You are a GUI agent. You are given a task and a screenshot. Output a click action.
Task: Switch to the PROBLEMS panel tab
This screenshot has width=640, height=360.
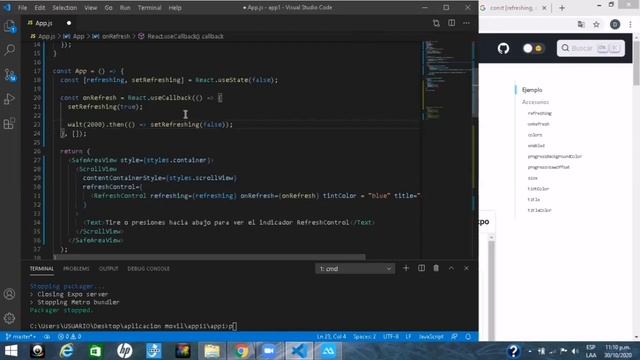pos(76,269)
